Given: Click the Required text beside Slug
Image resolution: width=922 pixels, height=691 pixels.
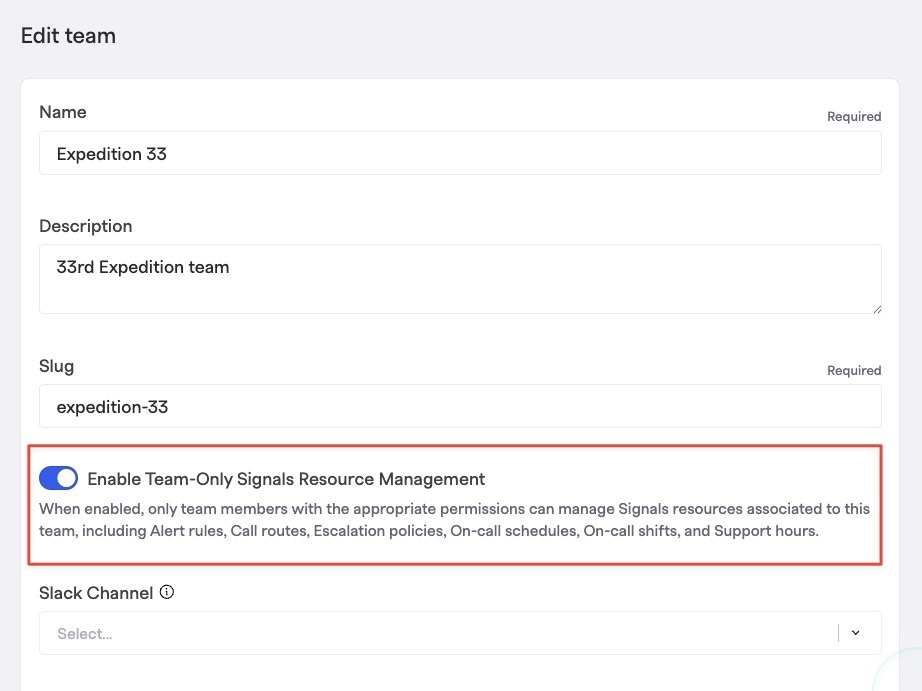Looking at the screenshot, I should point(854,370).
